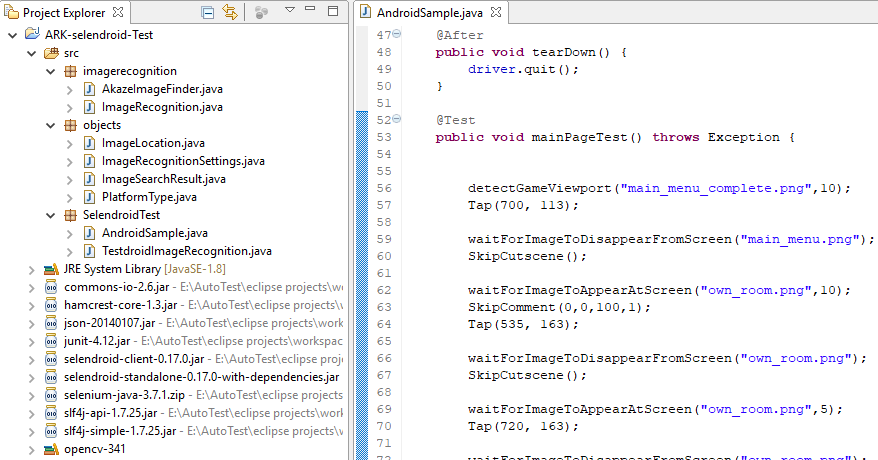Image resolution: width=878 pixels, height=460 pixels.
Task: Select the AndroidSample.java editor tab
Action: point(429,12)
